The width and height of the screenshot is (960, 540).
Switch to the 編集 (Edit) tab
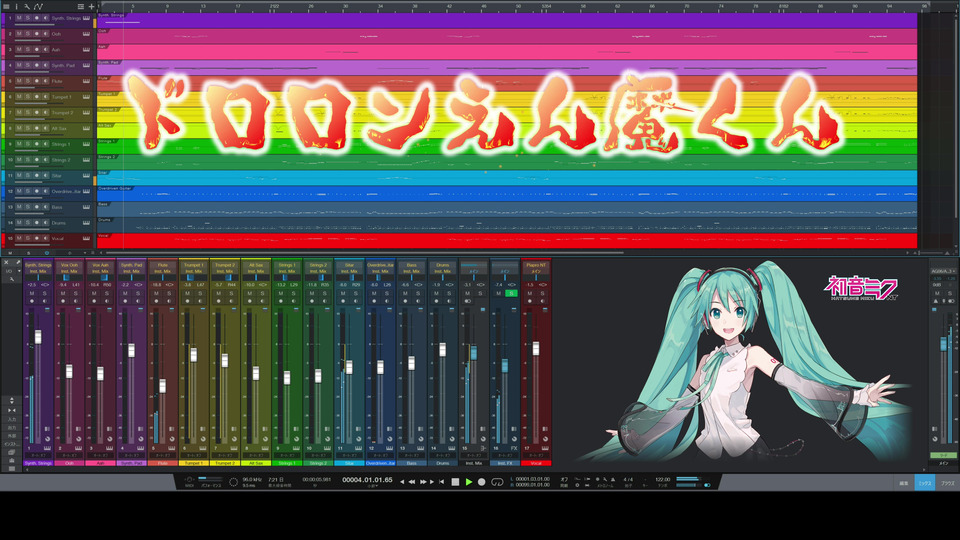(904, 483)
